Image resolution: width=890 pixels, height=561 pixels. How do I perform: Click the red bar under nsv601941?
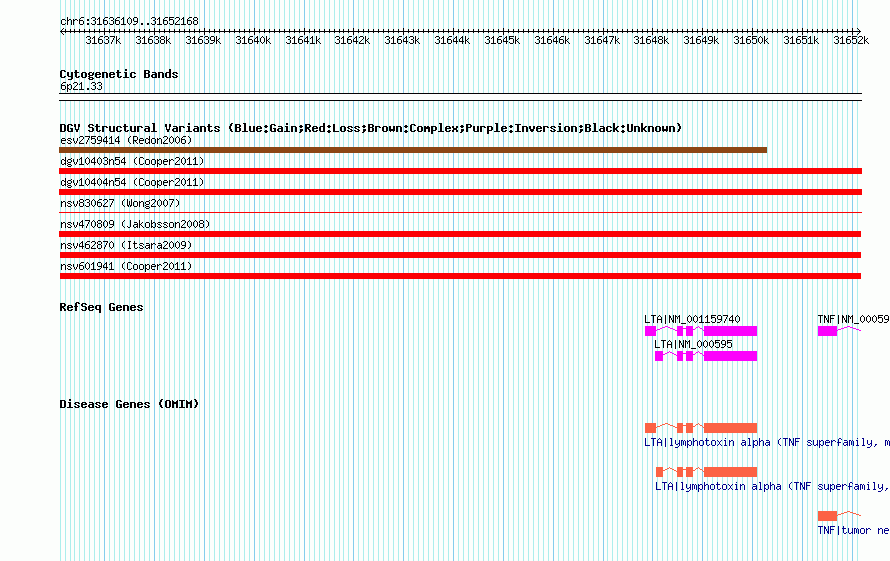pyautogui.click(x=460, y=276)
